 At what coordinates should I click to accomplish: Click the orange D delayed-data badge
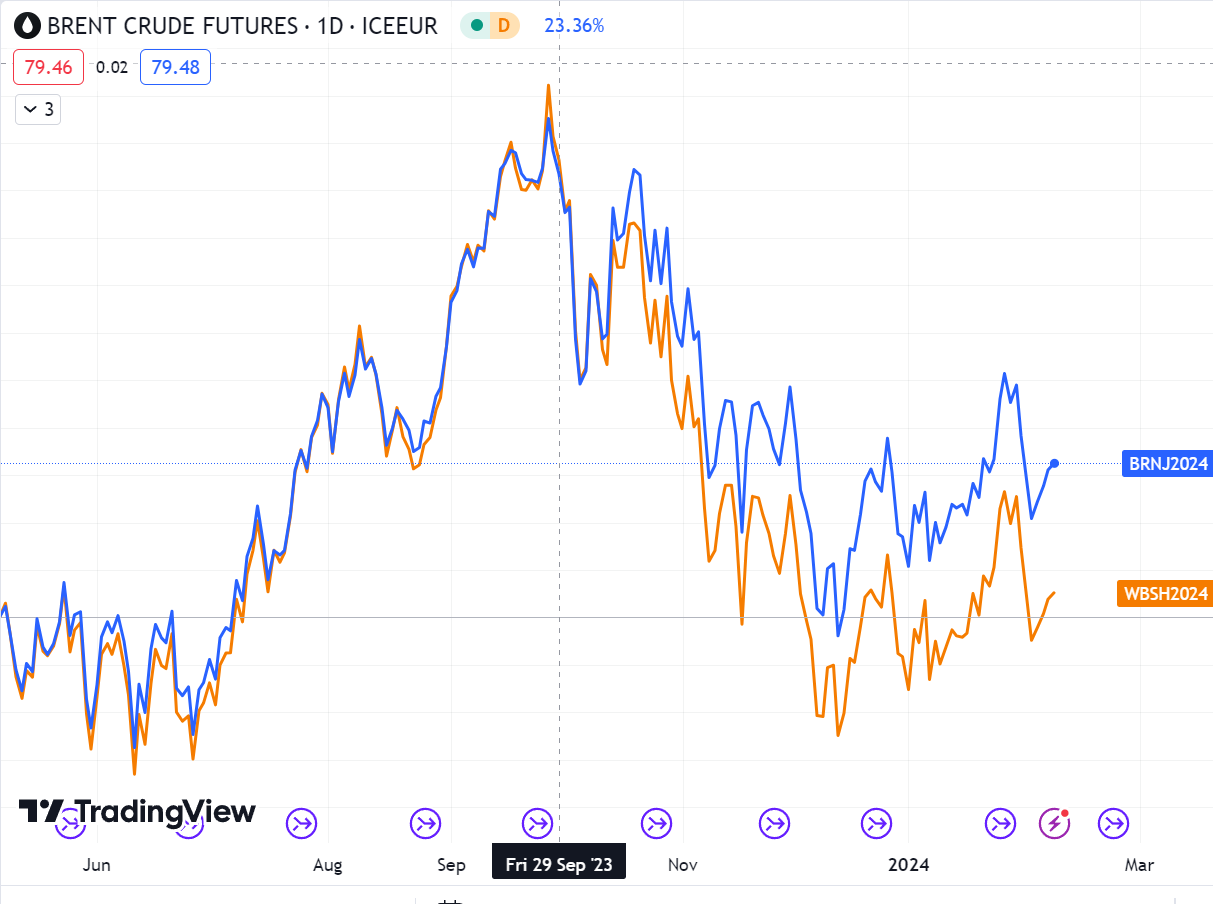503,26
